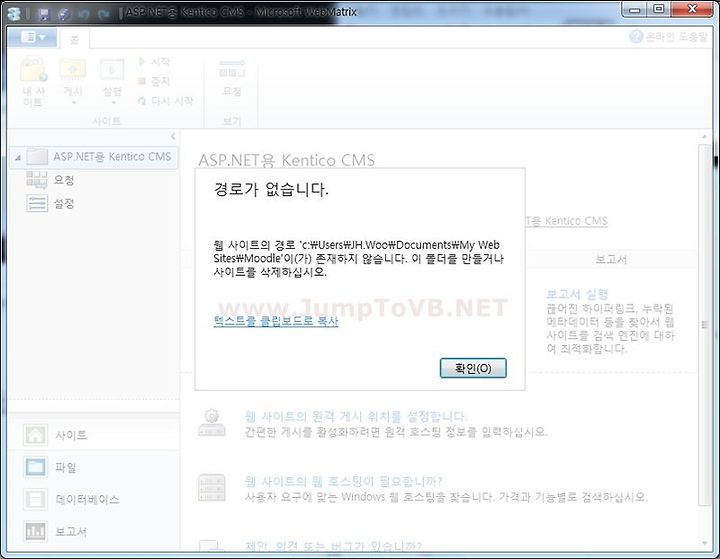
Task: Click the 설정 tree item icon
Action: click(37, 203)
